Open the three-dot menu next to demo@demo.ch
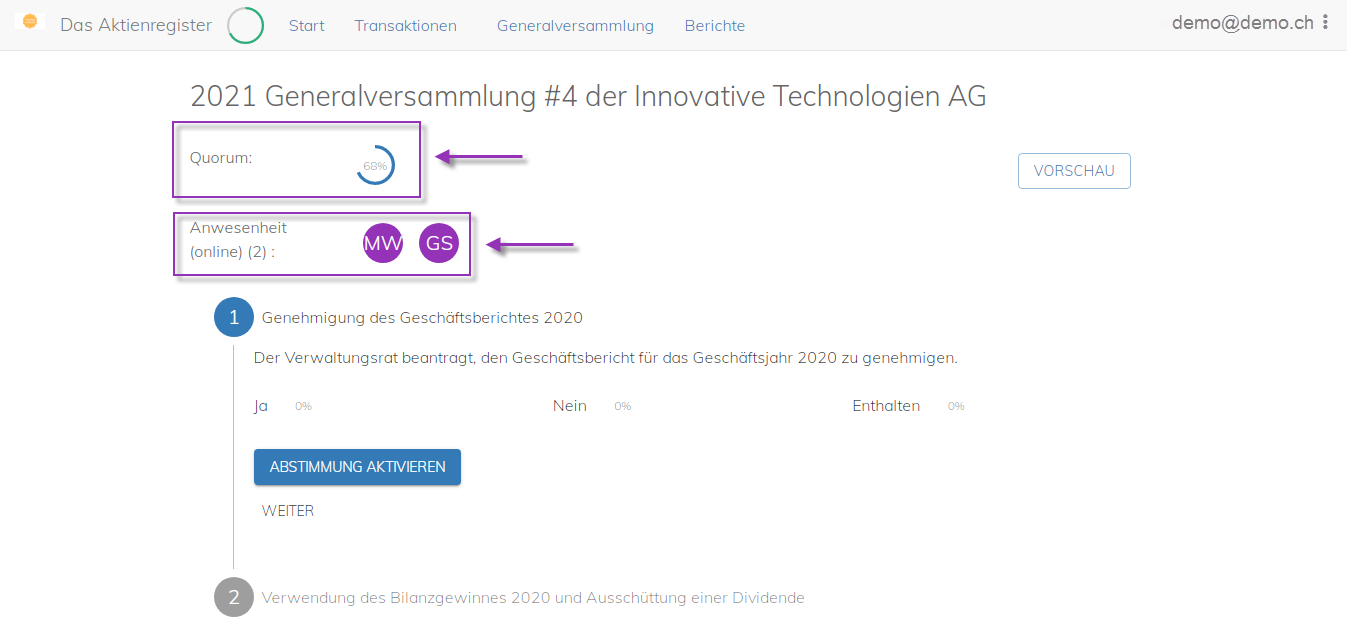1347x625 pixels. tap(1326, 22)
